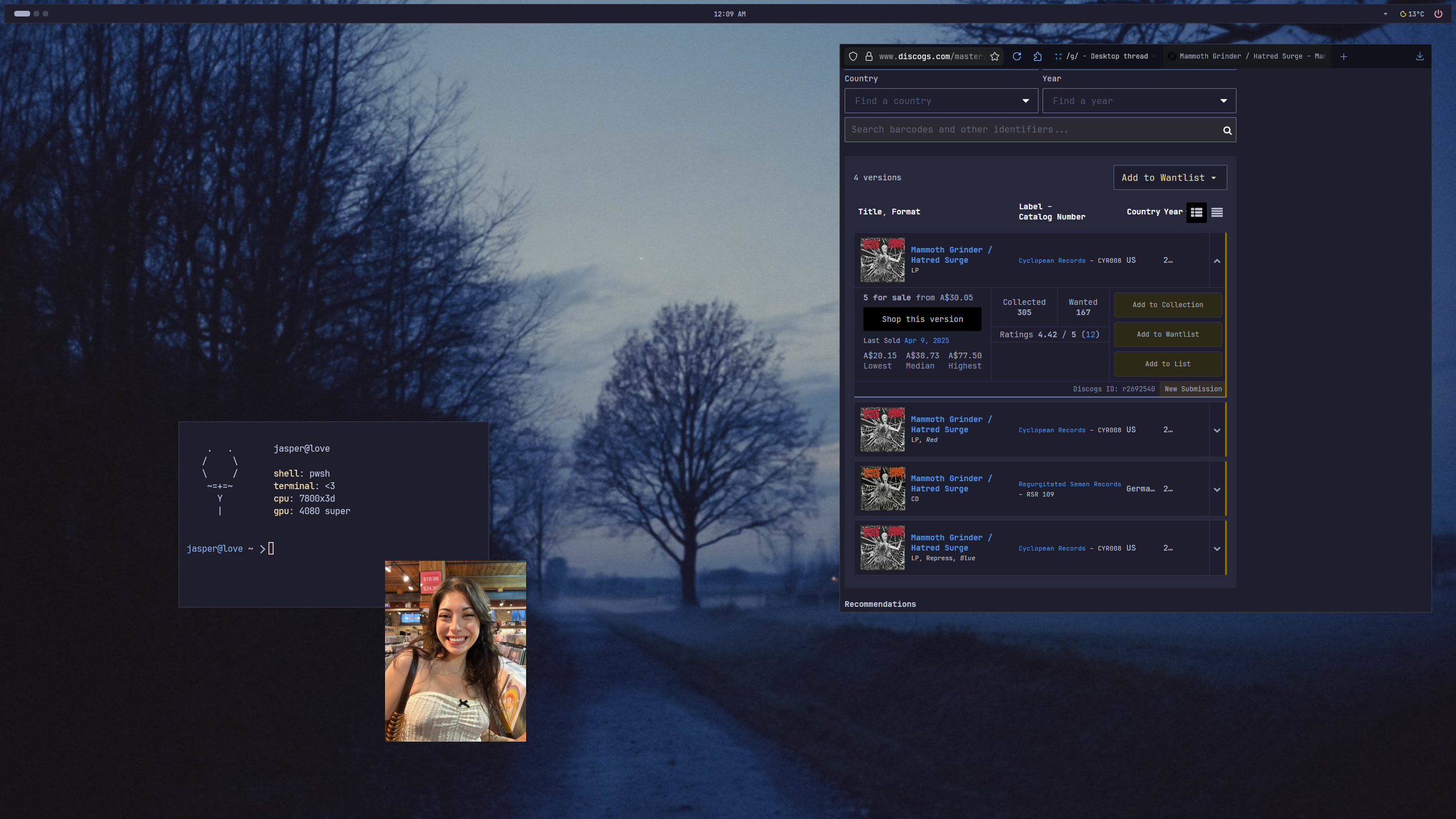
Task: Click the downloads arrow icon
Action: 1420,56
